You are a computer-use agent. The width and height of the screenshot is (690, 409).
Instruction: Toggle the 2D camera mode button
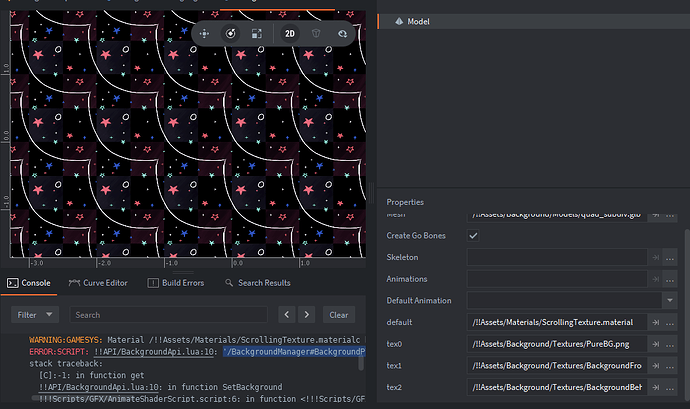tap(290, 33)
